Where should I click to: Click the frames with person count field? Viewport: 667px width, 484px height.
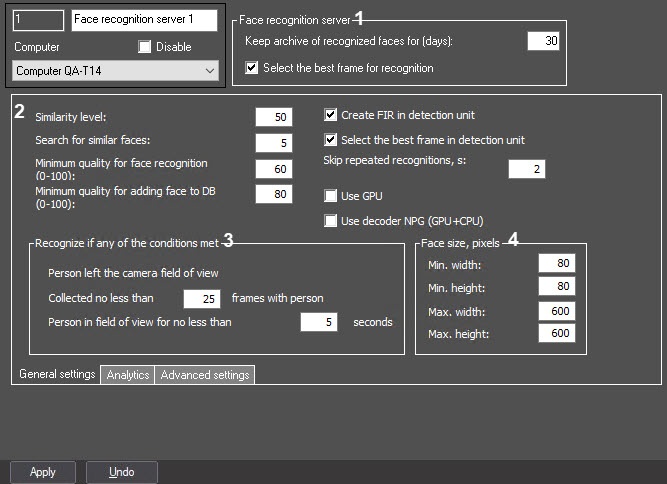[202, 299]
